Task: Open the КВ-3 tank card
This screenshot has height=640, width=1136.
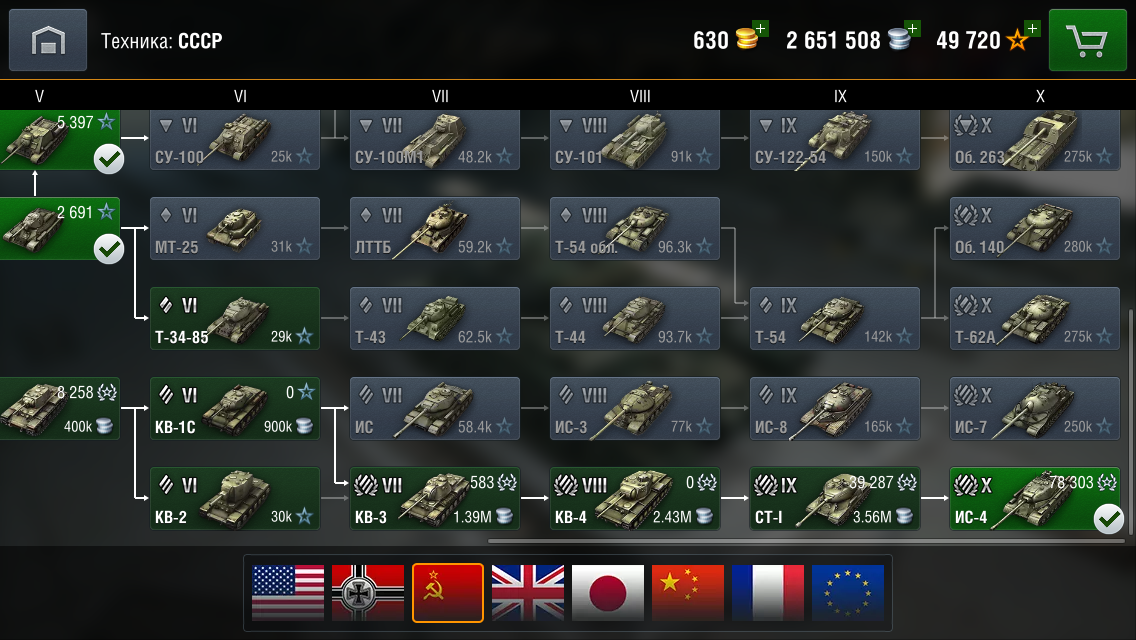Action: [x=435, y=498]
